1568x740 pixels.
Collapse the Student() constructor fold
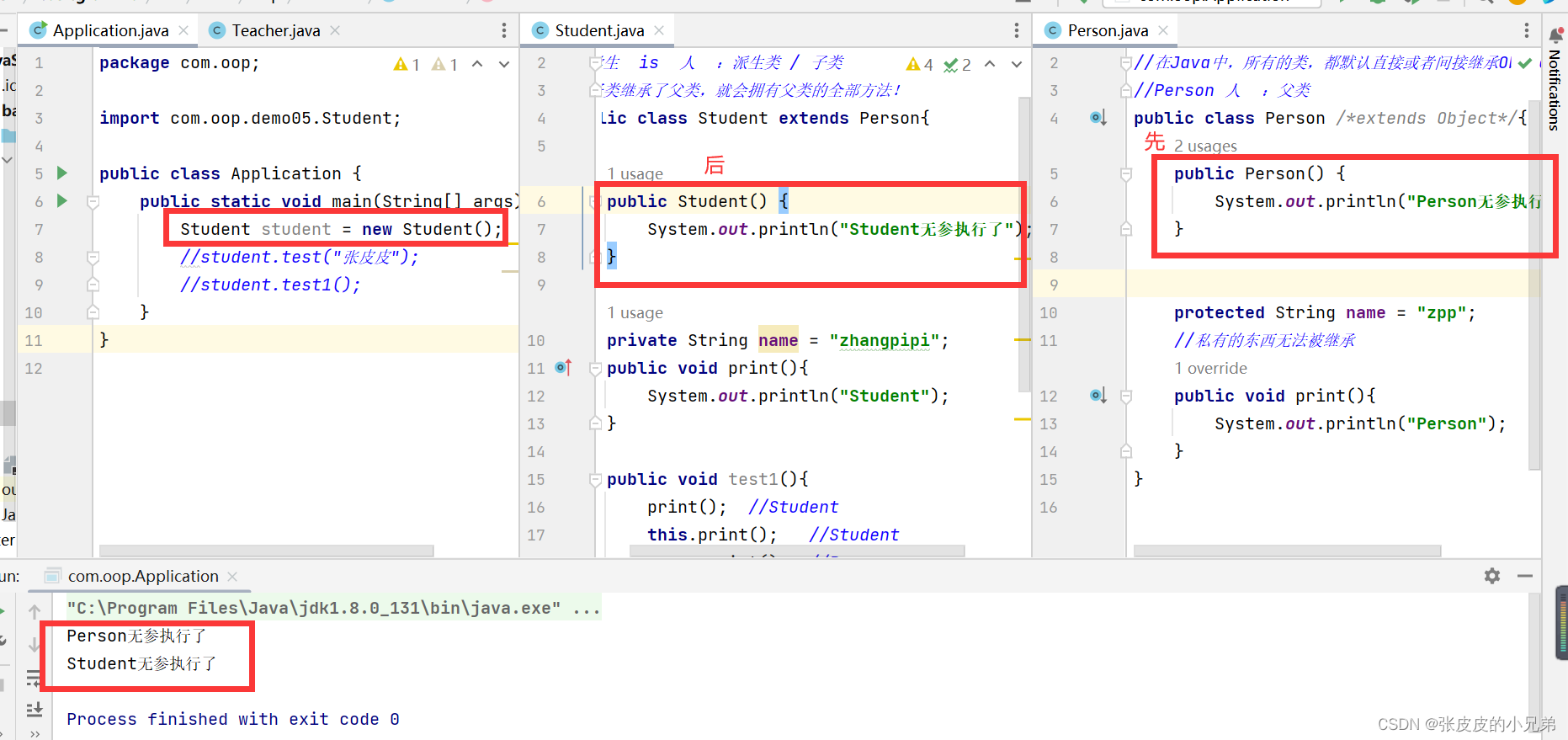point(596,202)
